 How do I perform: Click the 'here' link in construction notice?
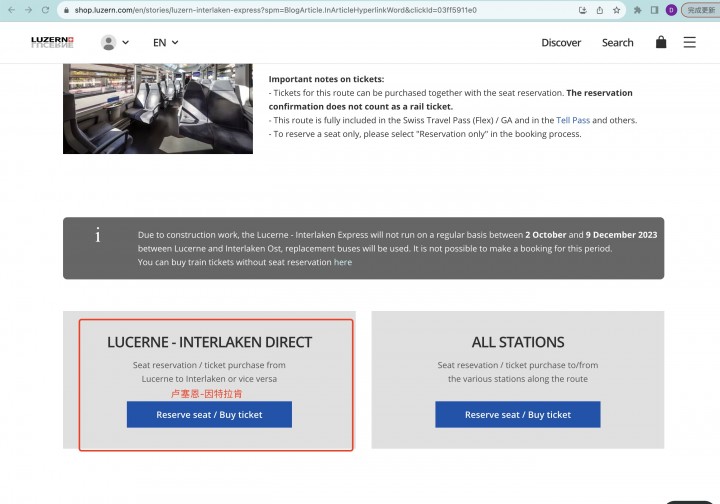pyautogui.click(x=343, y=262)
